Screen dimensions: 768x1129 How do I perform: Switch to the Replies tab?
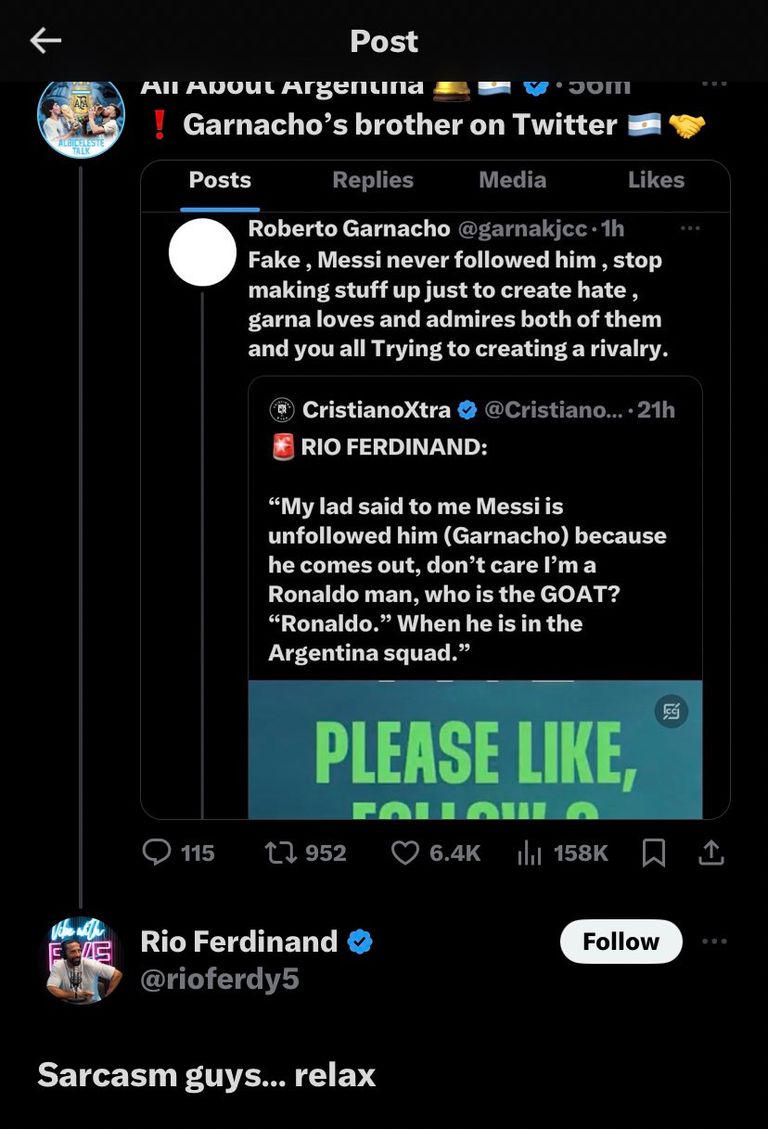[x=372, y=180]
